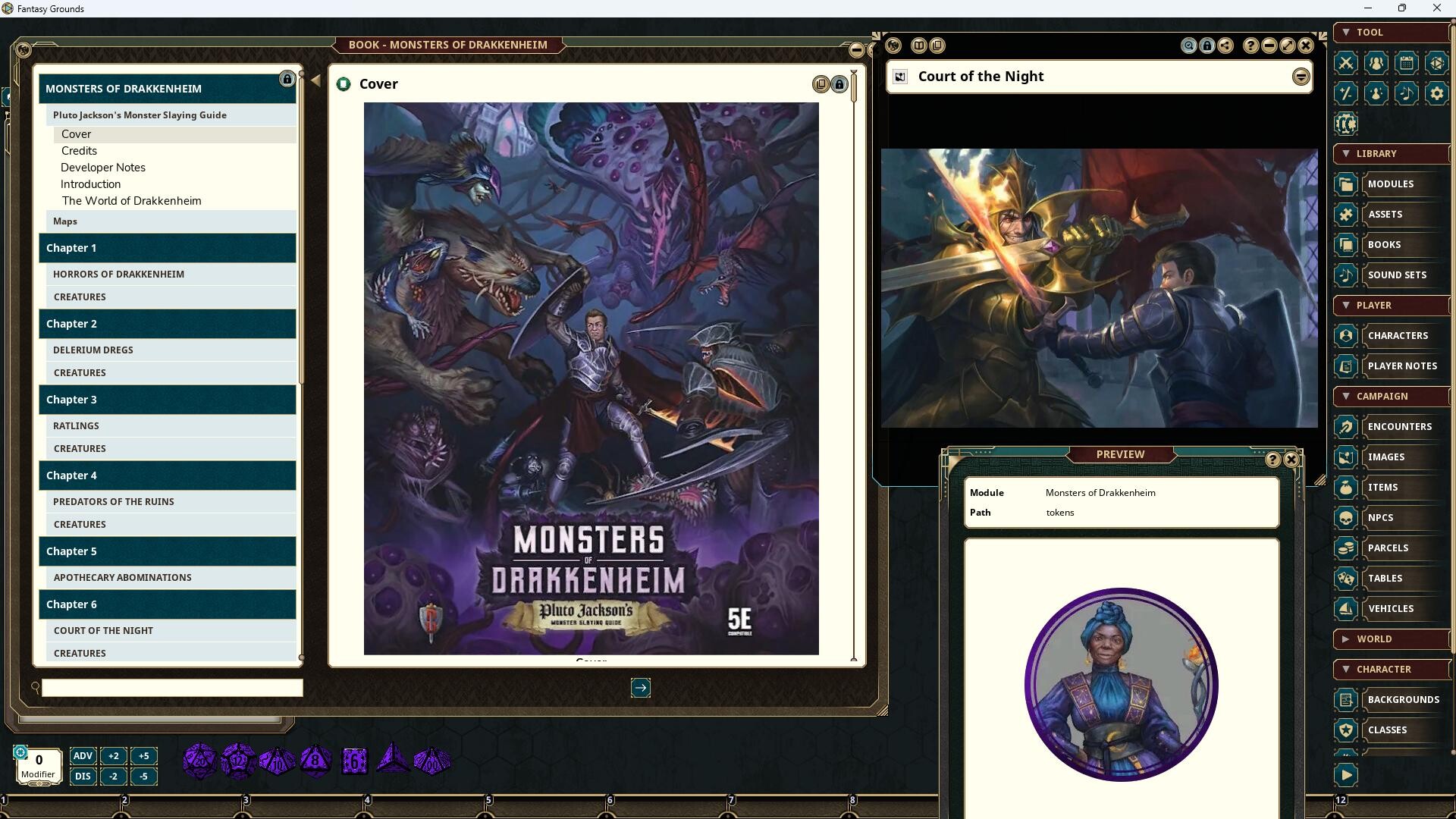Share the Court of the Night image
Image resolution: width=1456 pixels, height=819 pixels.
(1225, 45)
